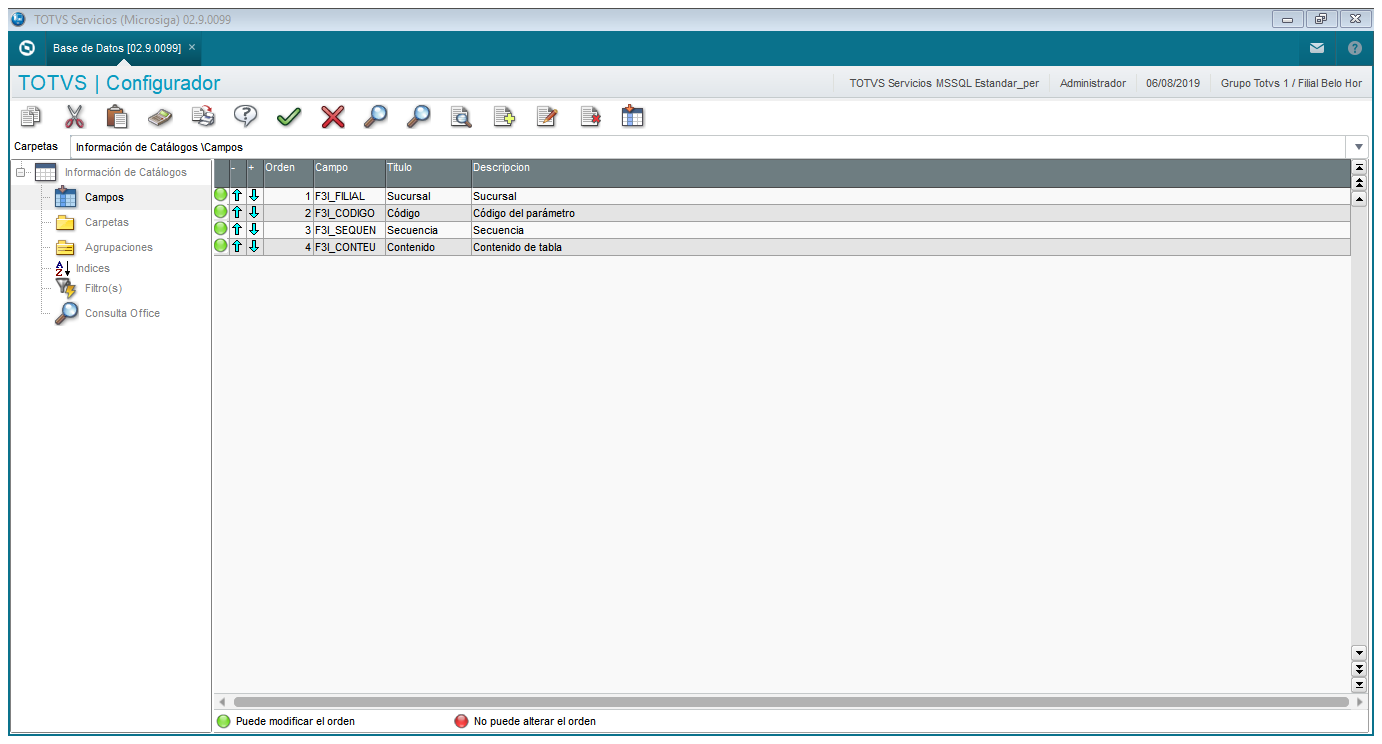
Task: Click page-down double-arrow scroll button
Action: 1359,668
